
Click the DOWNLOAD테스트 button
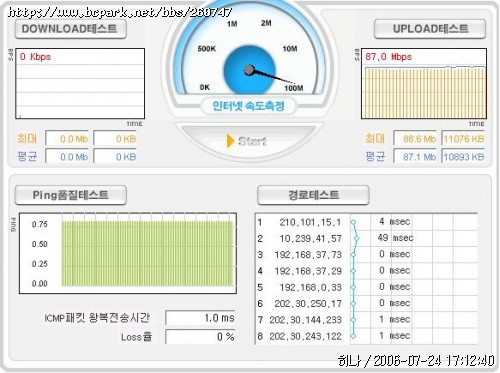click(71, 29)
